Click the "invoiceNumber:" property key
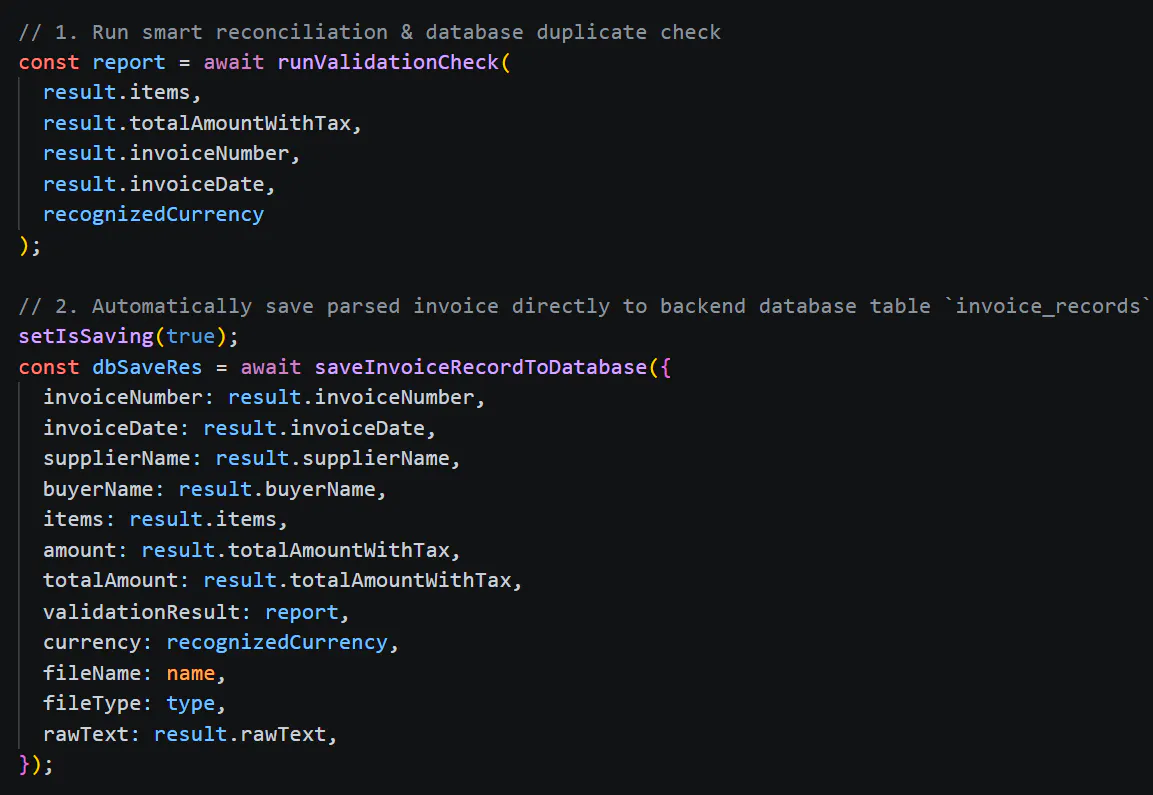This screenshot has height=795, width=1153. click(128, 398)
